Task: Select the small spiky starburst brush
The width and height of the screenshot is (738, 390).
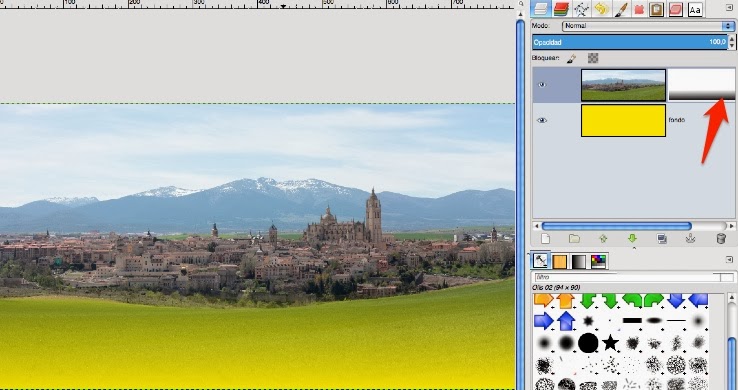Action: 588,321
